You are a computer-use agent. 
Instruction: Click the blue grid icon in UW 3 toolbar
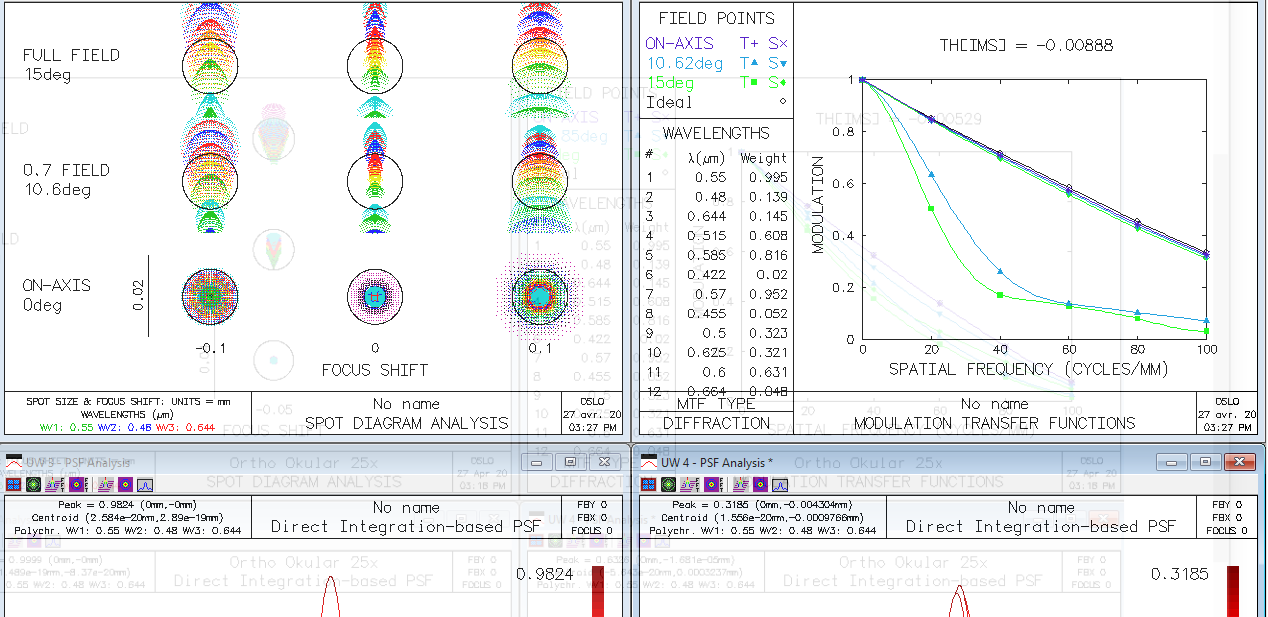tap(13, 484)
